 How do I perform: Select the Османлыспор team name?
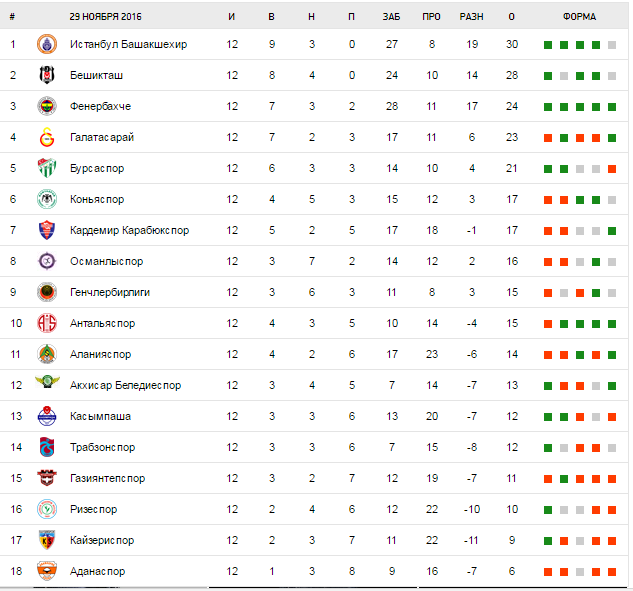point(106,261)
